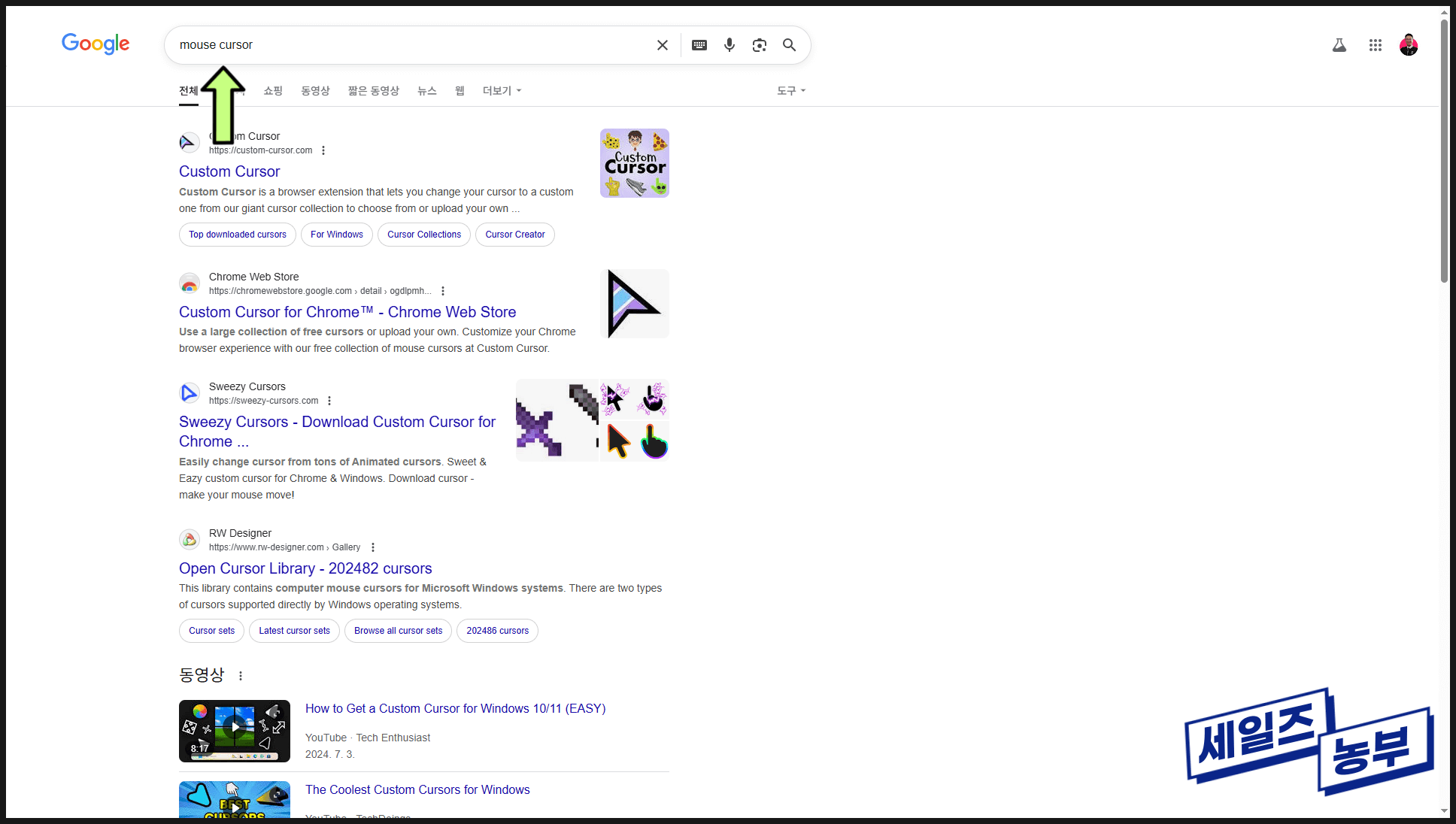Clear the search box with X icon
The image size is (1456, 824).
(x=662, y=45)
